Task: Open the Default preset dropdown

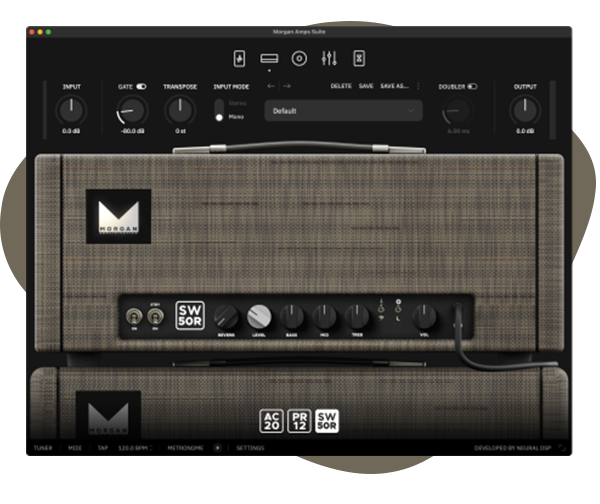Action: click(x=343, y=111)
